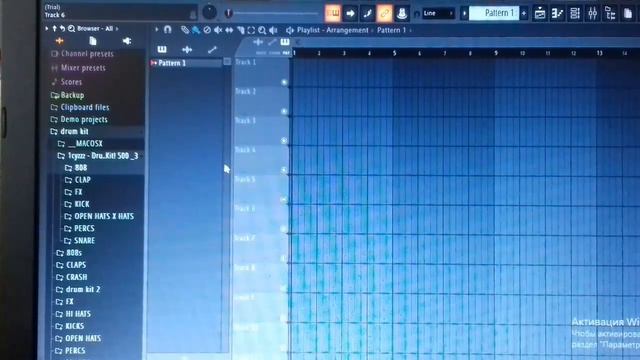Select the Slip tool in playlist
Viewport: 640px width, 360px height.
pyautogui.click(x=229, y=30)
